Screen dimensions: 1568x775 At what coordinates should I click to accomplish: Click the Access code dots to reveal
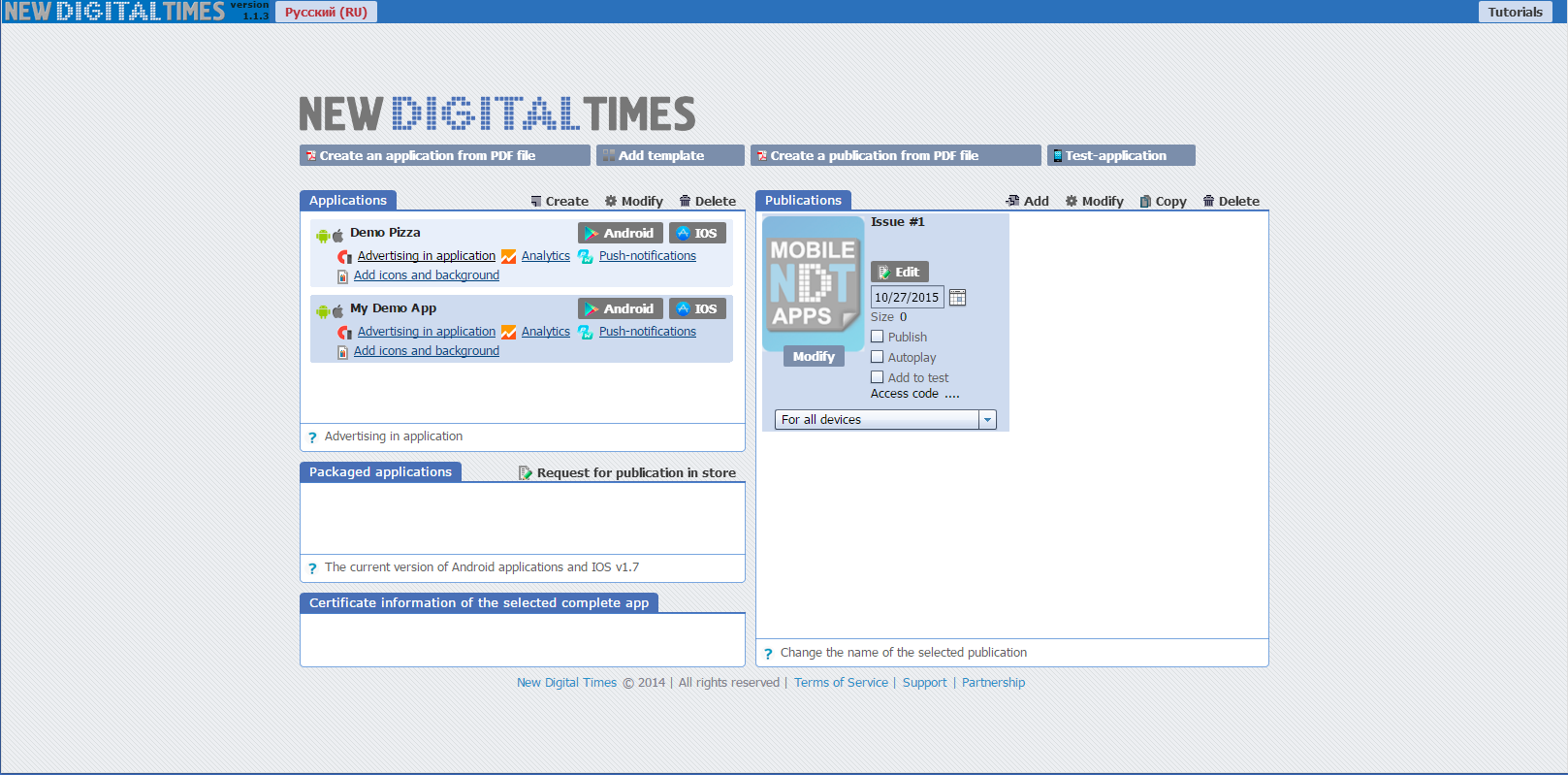coord(952,395)
